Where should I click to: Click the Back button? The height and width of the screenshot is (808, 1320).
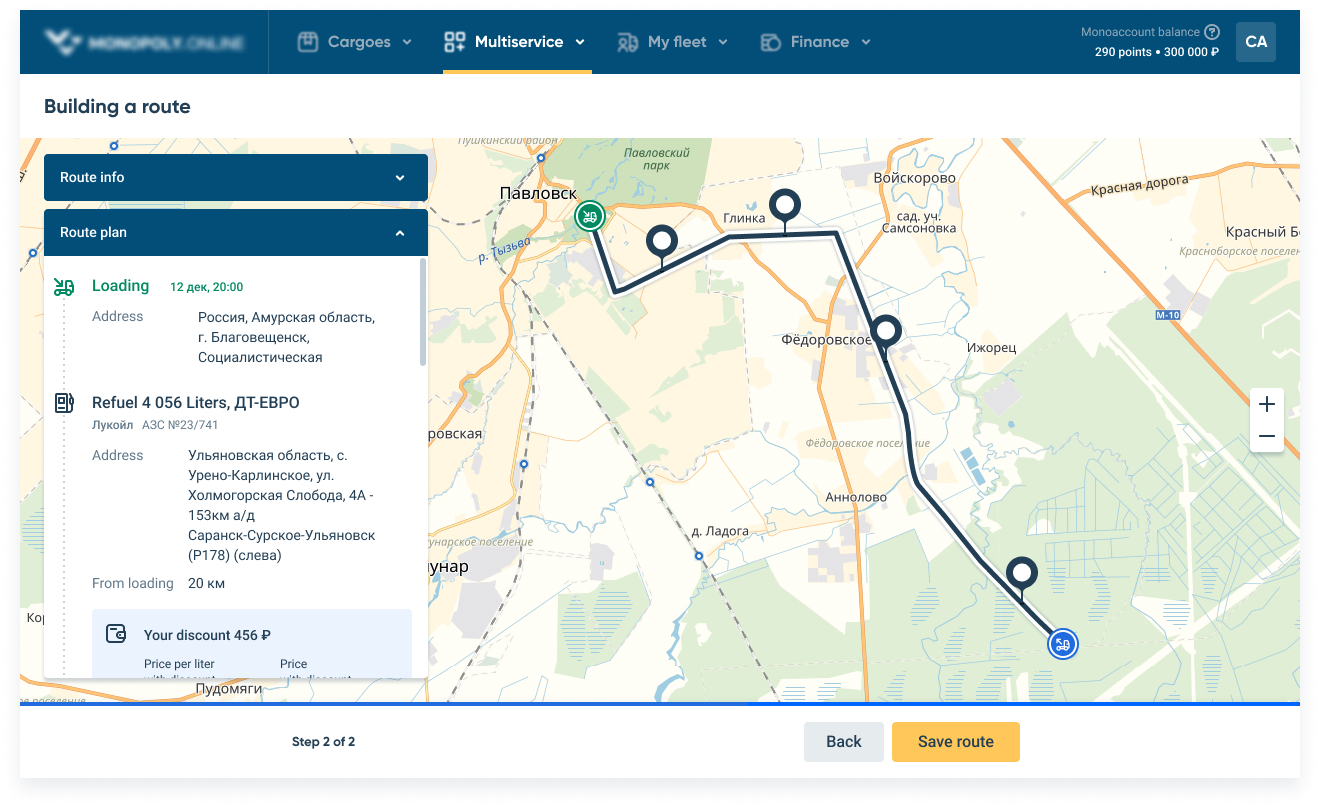click(x=844, y=742)
